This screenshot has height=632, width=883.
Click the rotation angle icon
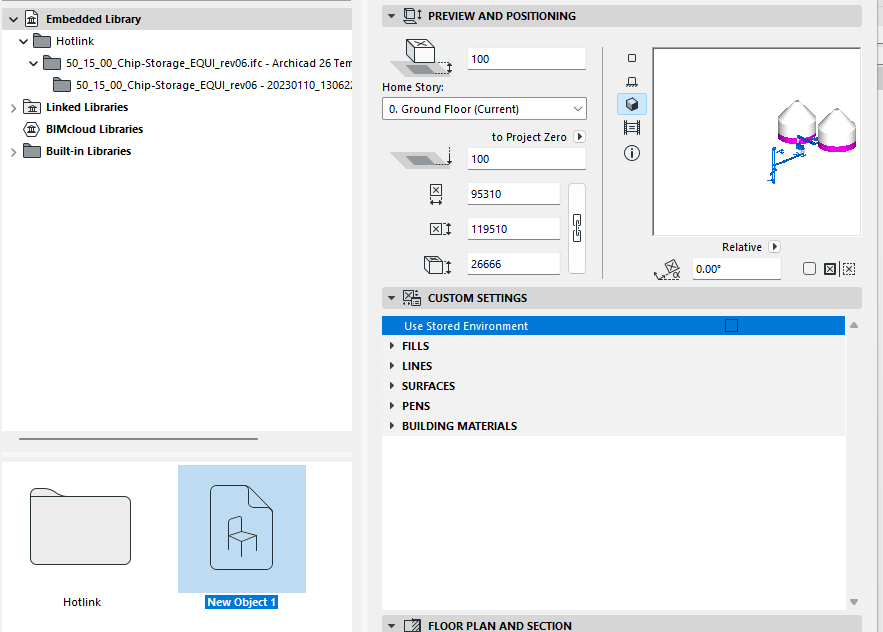pos(667,269)
